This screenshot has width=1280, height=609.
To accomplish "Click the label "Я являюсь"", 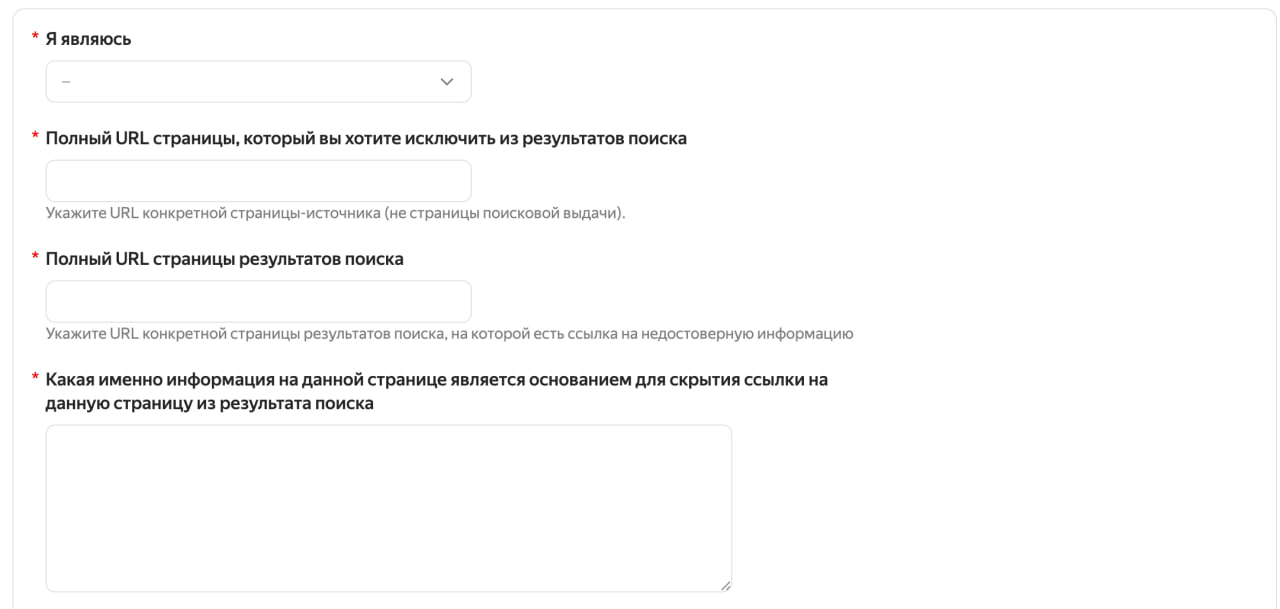I will pos(89,39).
